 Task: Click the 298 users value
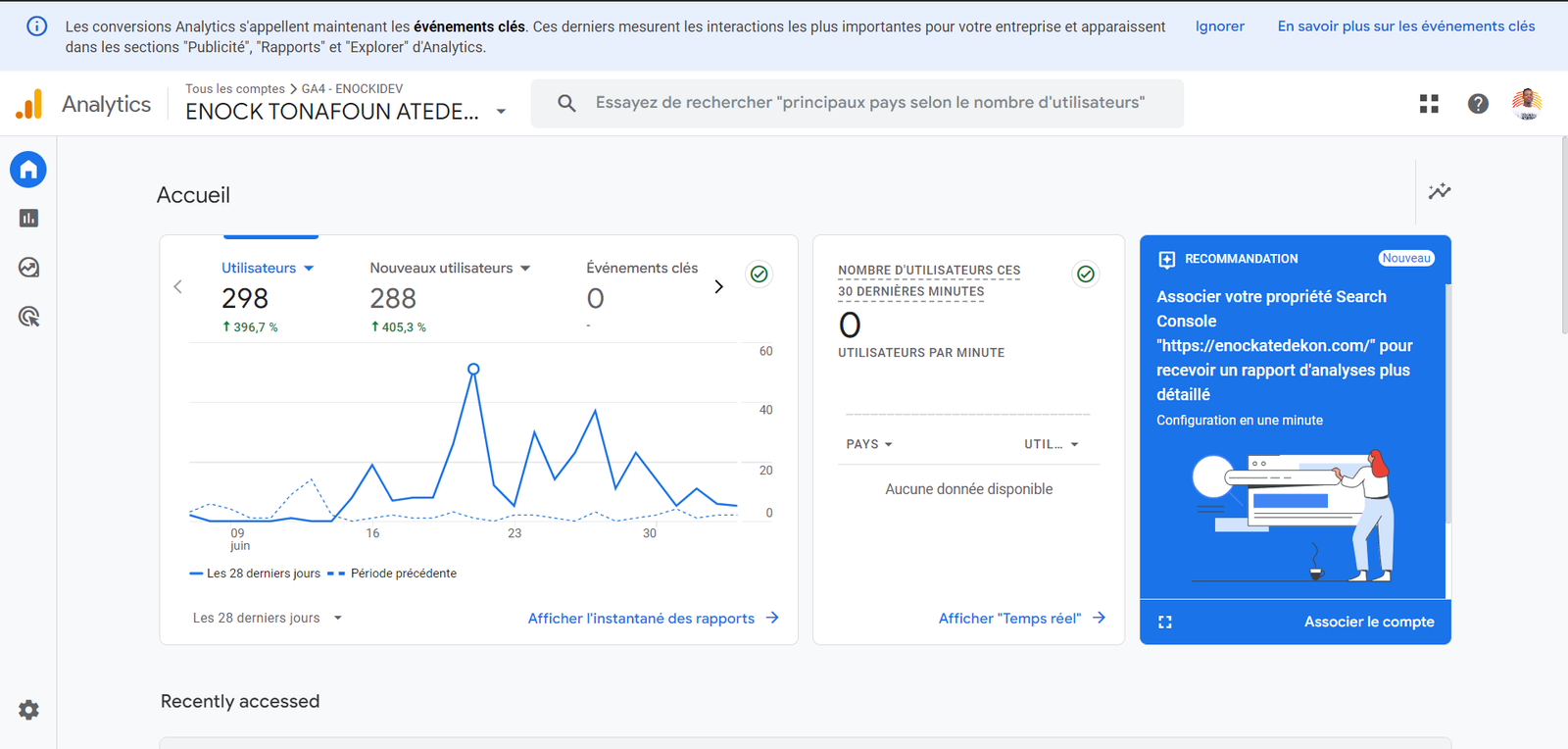point(245,298)
